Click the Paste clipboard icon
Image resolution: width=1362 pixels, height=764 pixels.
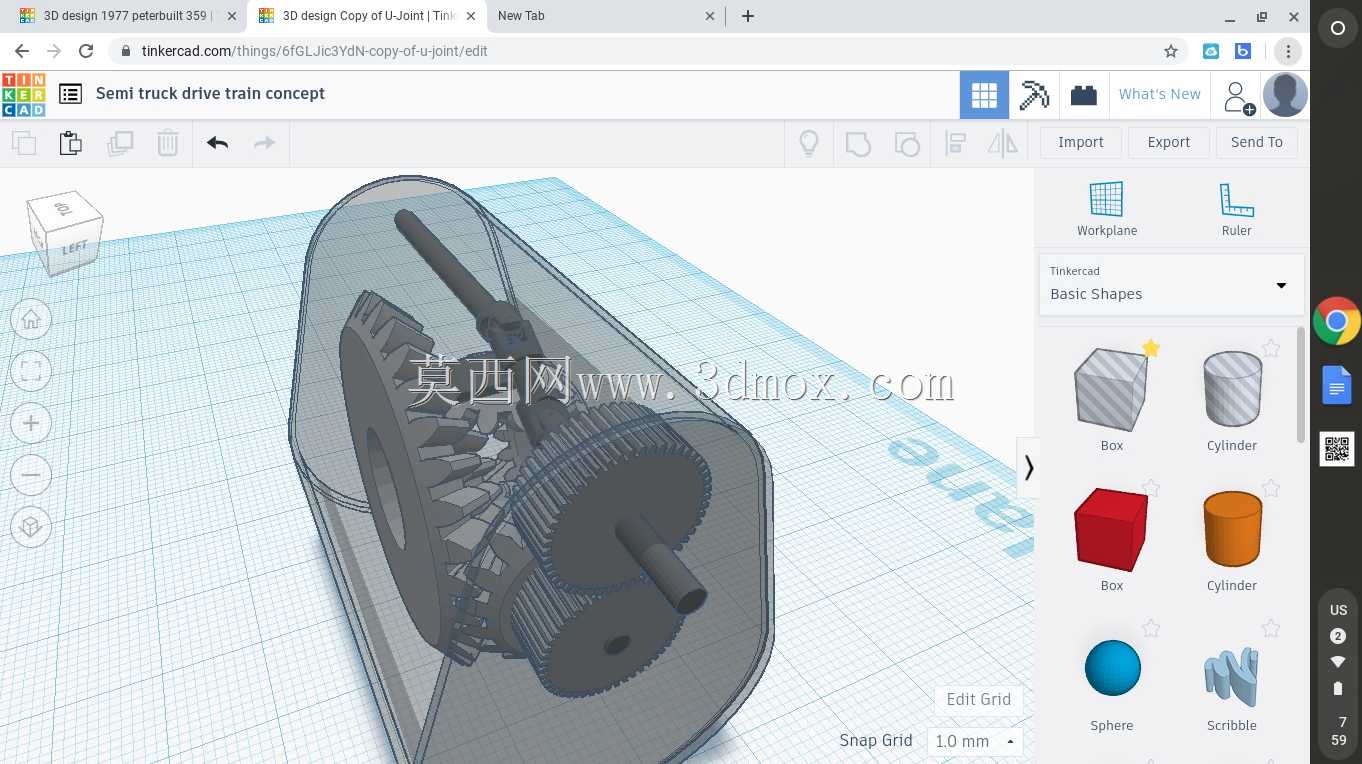click(71, 143)
